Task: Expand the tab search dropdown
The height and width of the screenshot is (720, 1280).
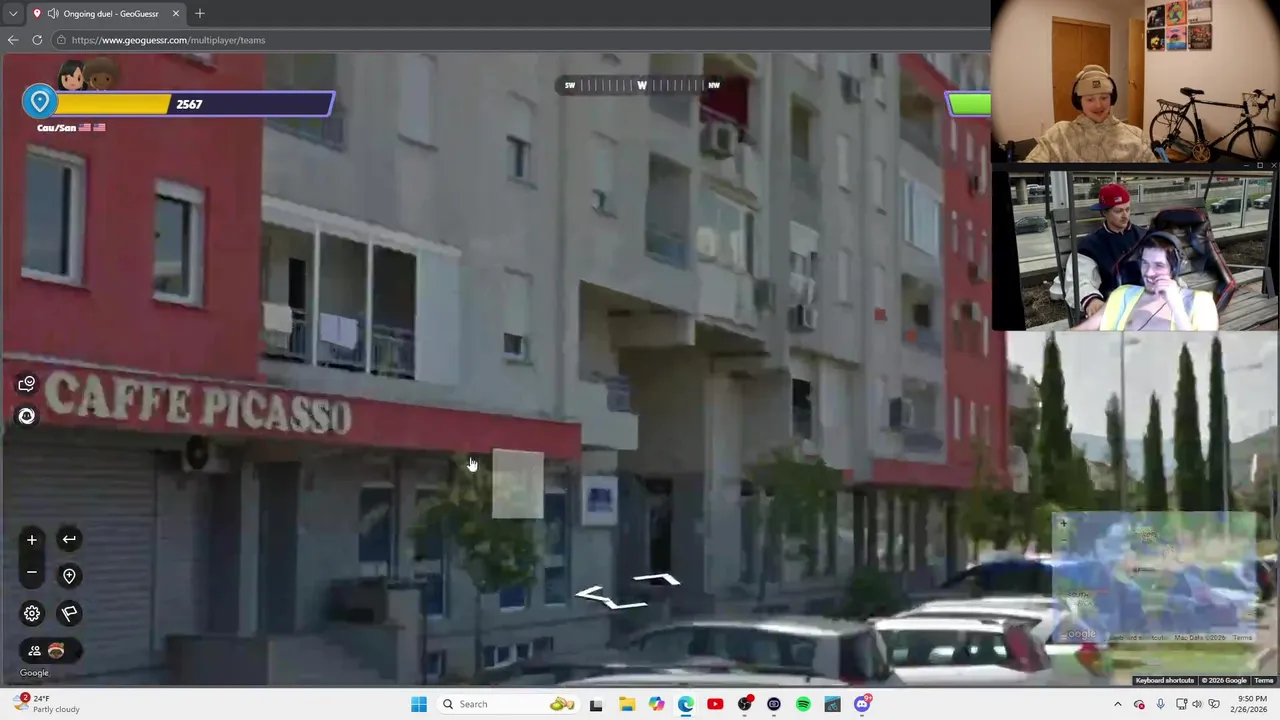Action: point(12,14)
